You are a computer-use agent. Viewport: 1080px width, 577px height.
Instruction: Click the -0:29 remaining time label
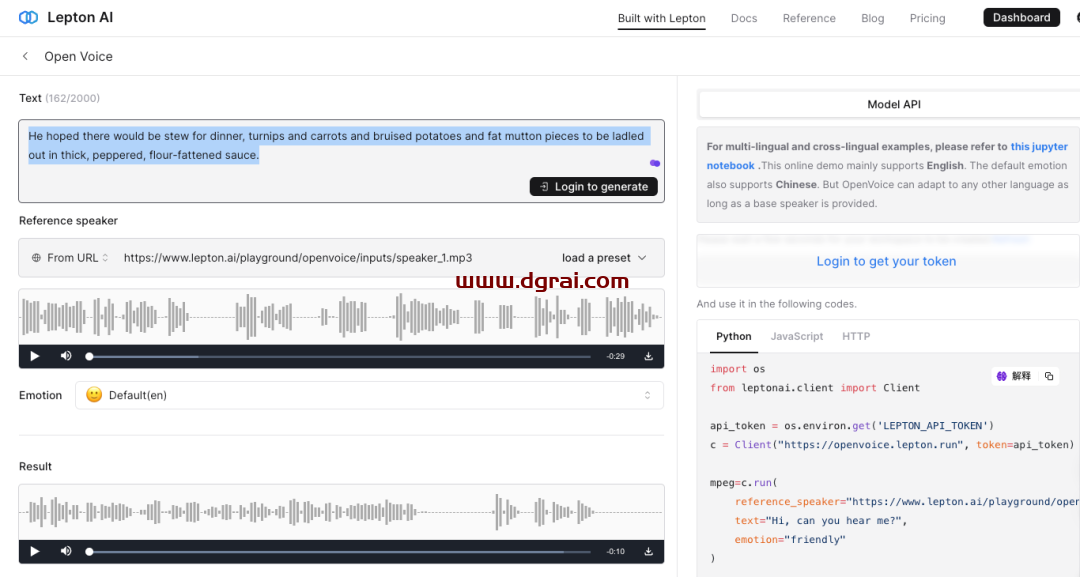(616, 357)
